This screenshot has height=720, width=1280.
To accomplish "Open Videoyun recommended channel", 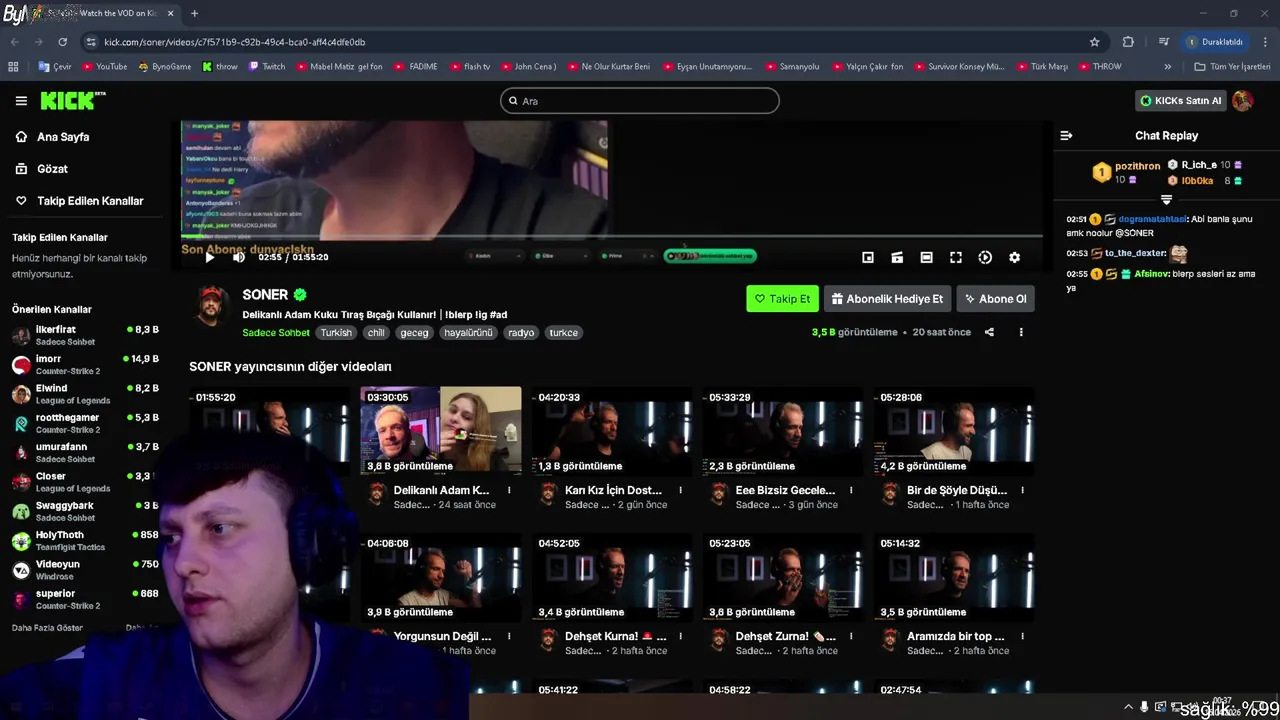I will tap(86, 570).
